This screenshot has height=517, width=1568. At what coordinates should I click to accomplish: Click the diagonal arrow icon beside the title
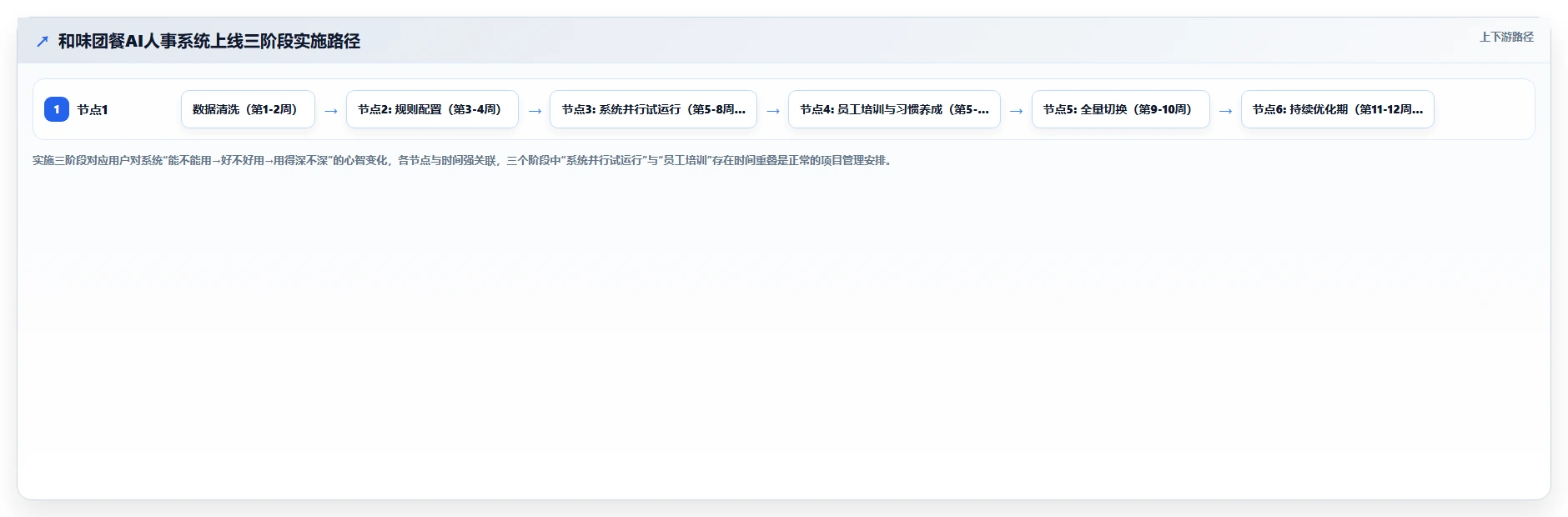tap(43, 41)
